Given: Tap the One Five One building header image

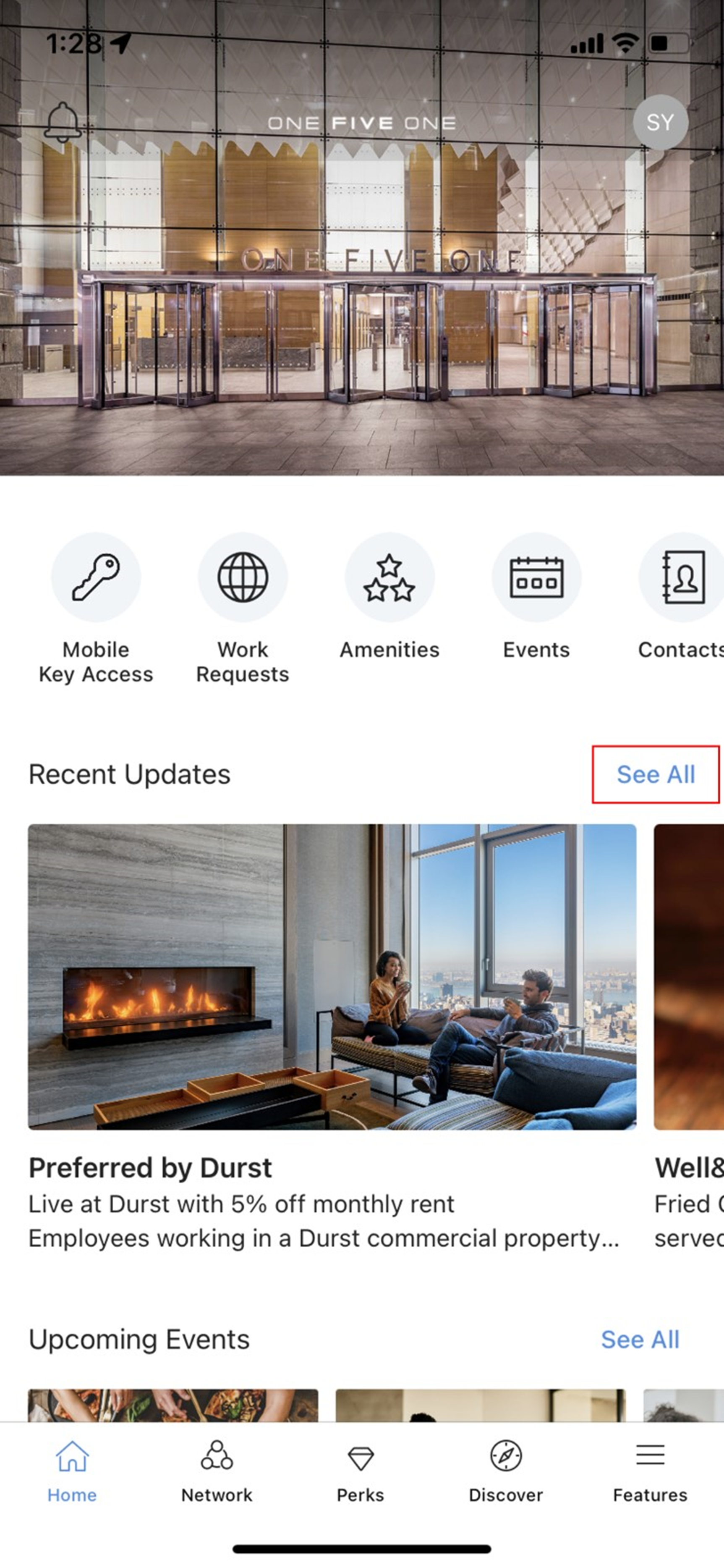Looking at the screenshot, I should [x=362, y=304].
